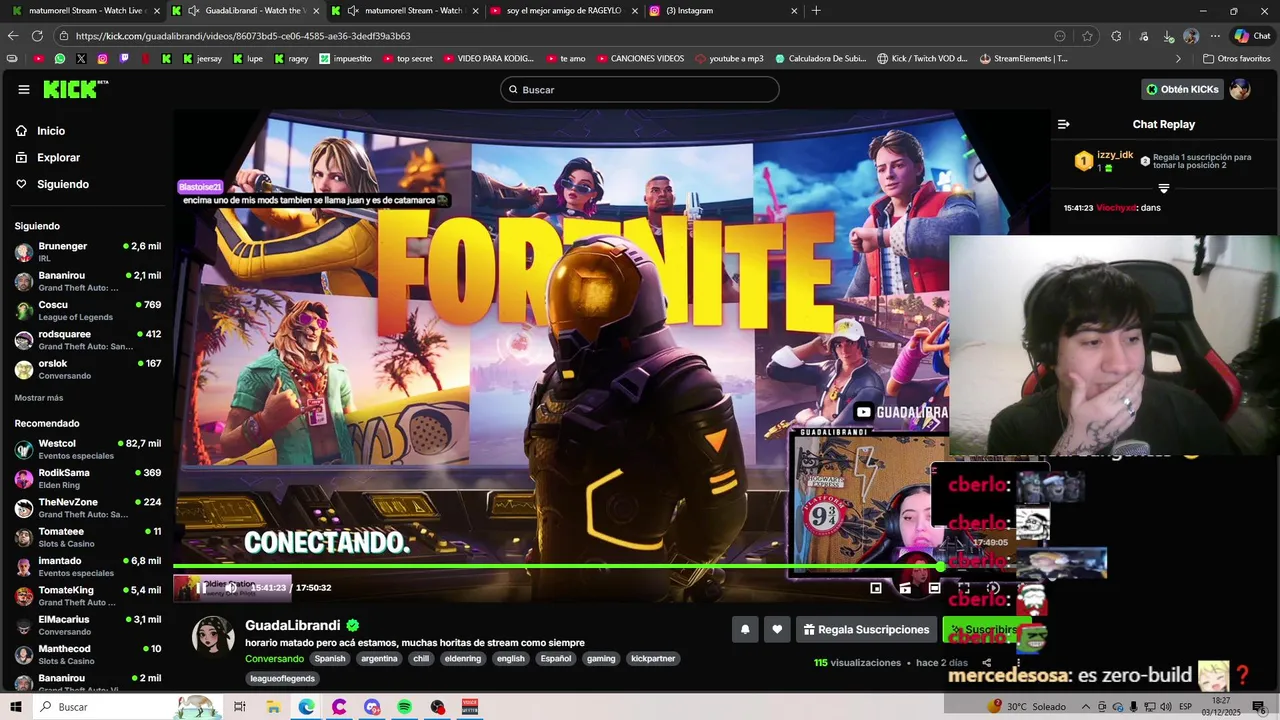
Task: Open the Brunenger channel in Siguiendo
Action: [x=87, y=251]
